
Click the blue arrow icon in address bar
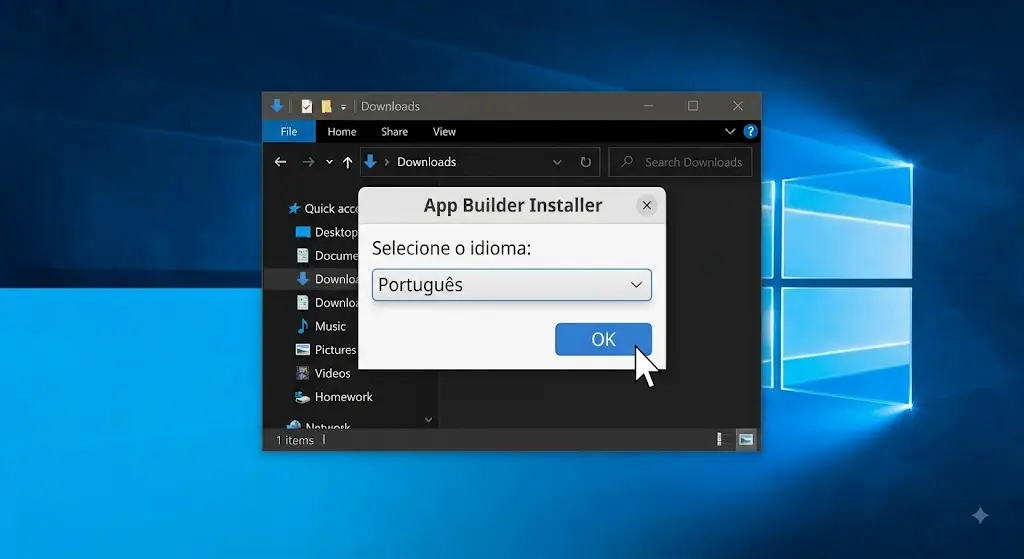[370, 161]
